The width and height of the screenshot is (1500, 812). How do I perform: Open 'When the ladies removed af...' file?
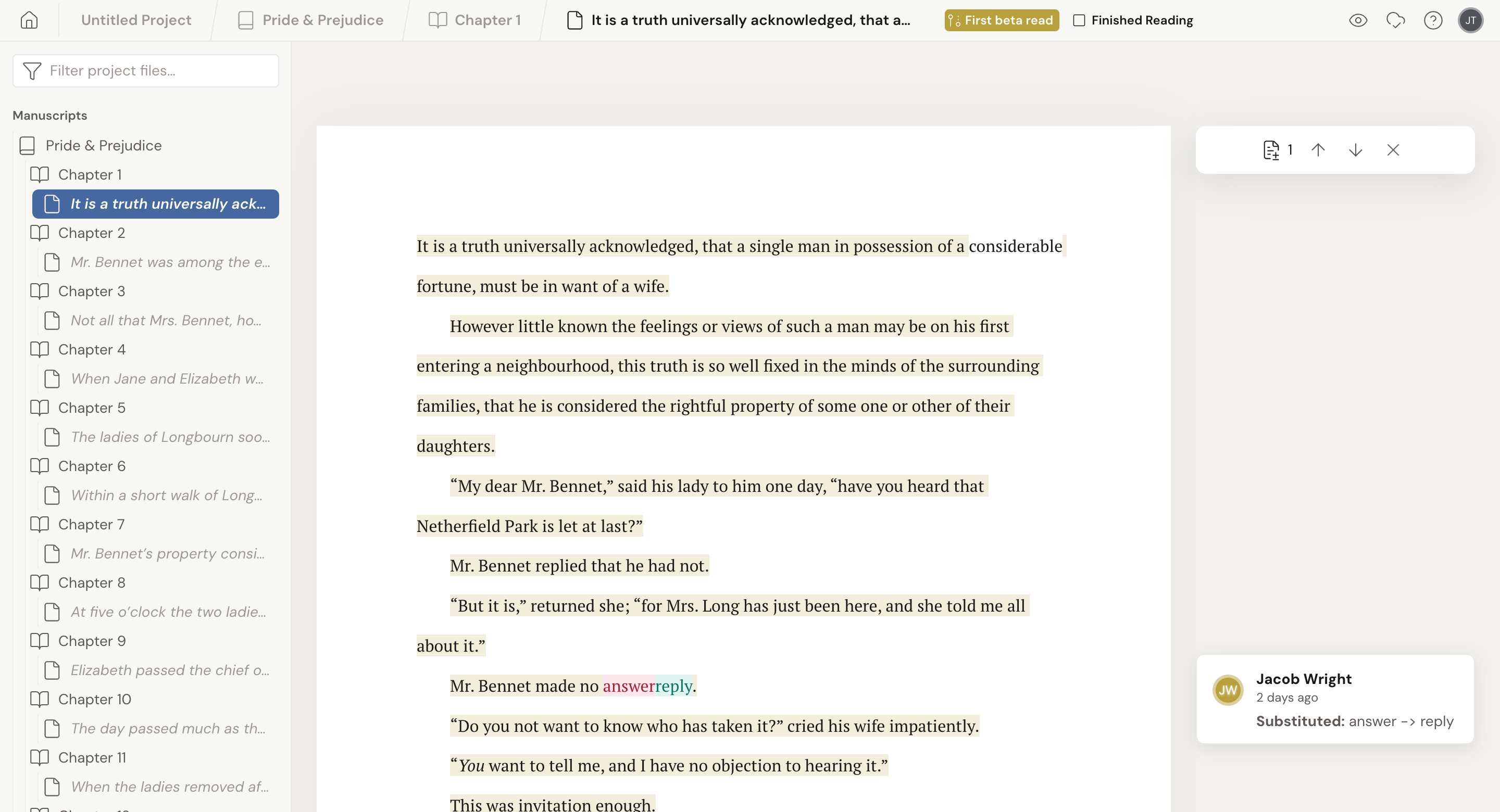tap(169, 786)
